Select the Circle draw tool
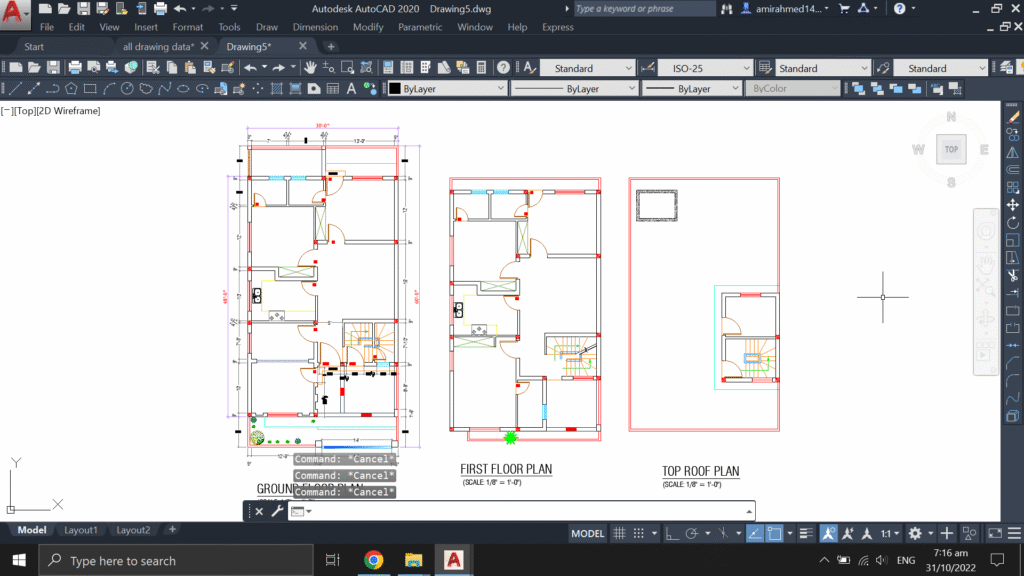 point(127,89)
